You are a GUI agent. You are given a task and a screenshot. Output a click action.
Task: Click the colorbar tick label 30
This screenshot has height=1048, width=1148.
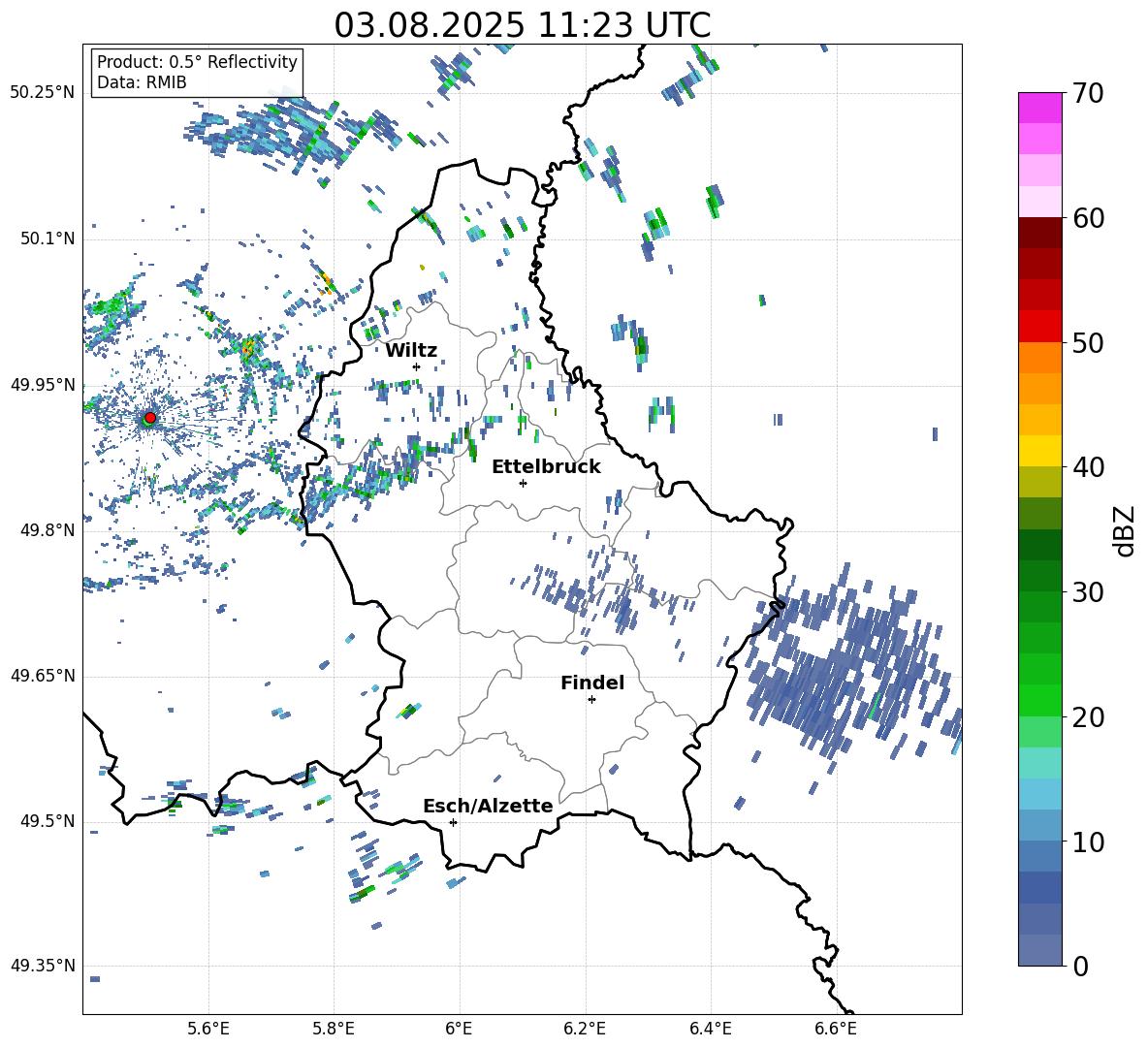pyautogui.click(x=1088, y=592)
